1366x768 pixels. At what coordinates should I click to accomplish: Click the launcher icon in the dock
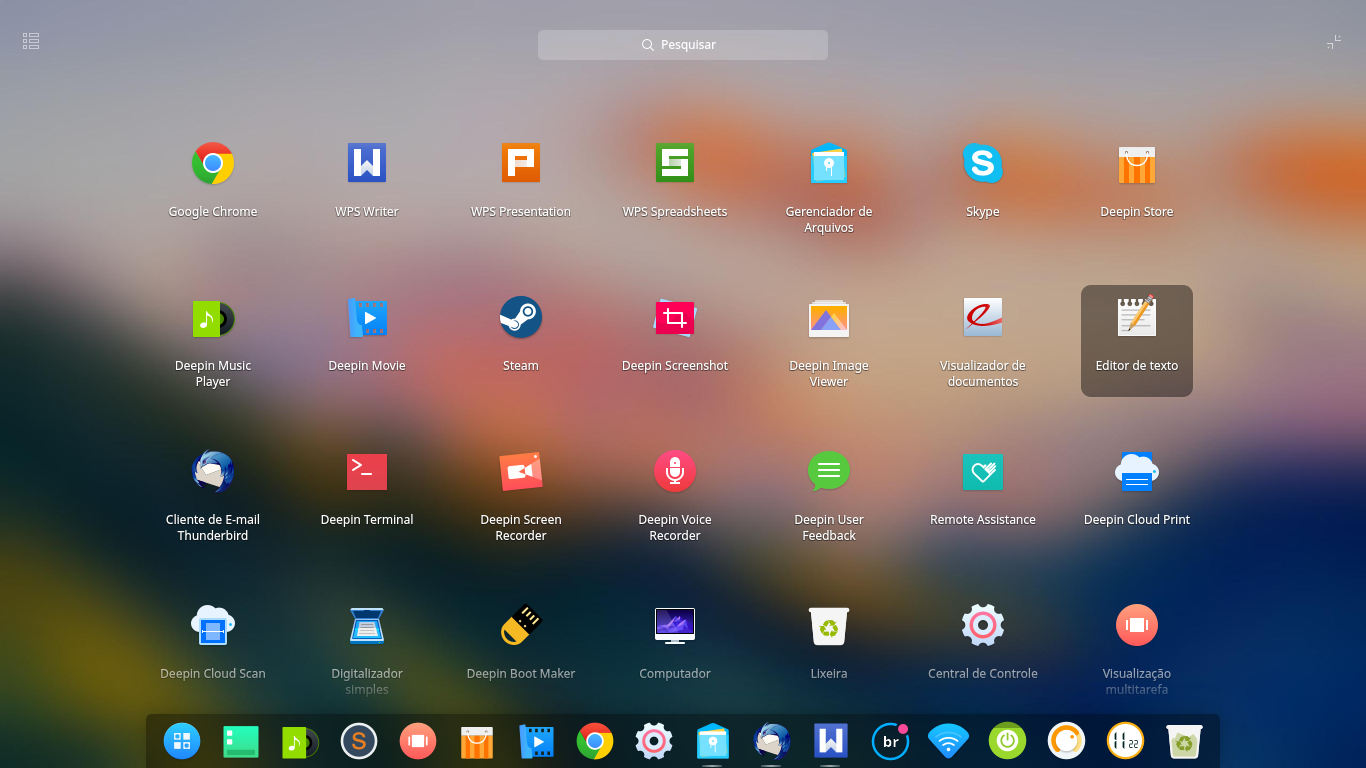pyautogui.click(x=182, y=741)
